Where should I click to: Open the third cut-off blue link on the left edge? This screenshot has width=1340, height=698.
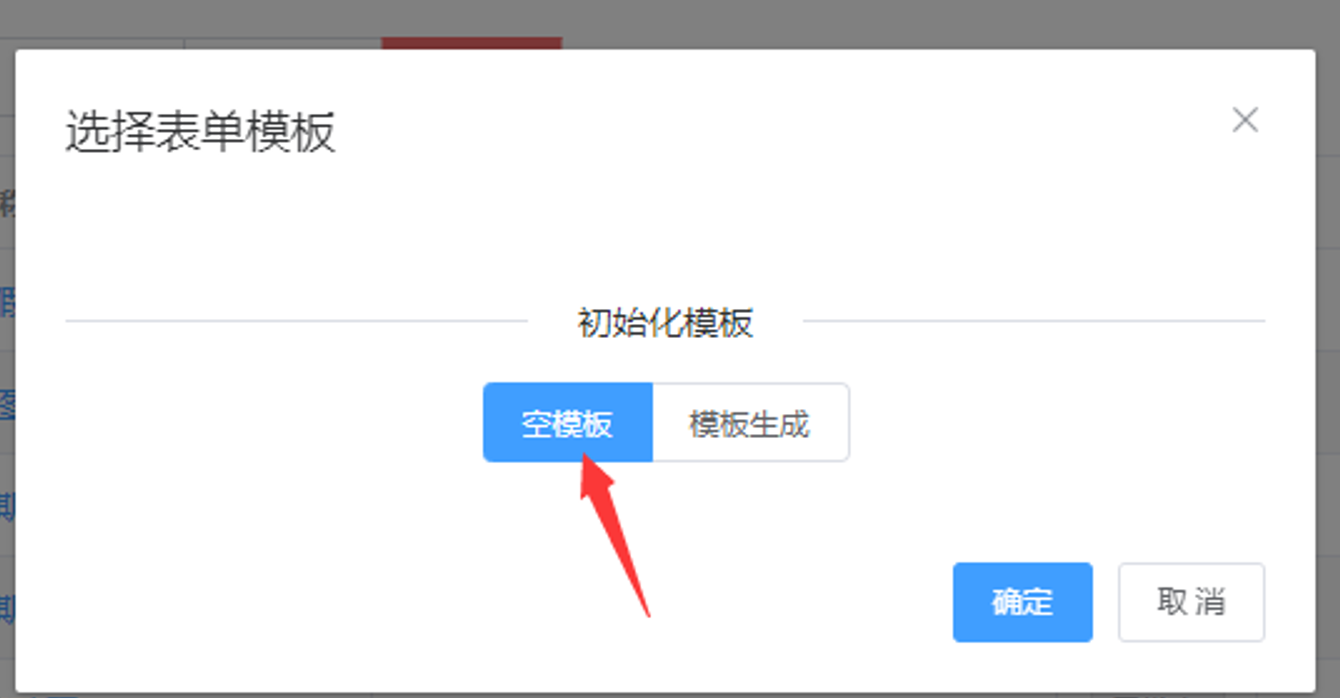(x=7, y=507)
